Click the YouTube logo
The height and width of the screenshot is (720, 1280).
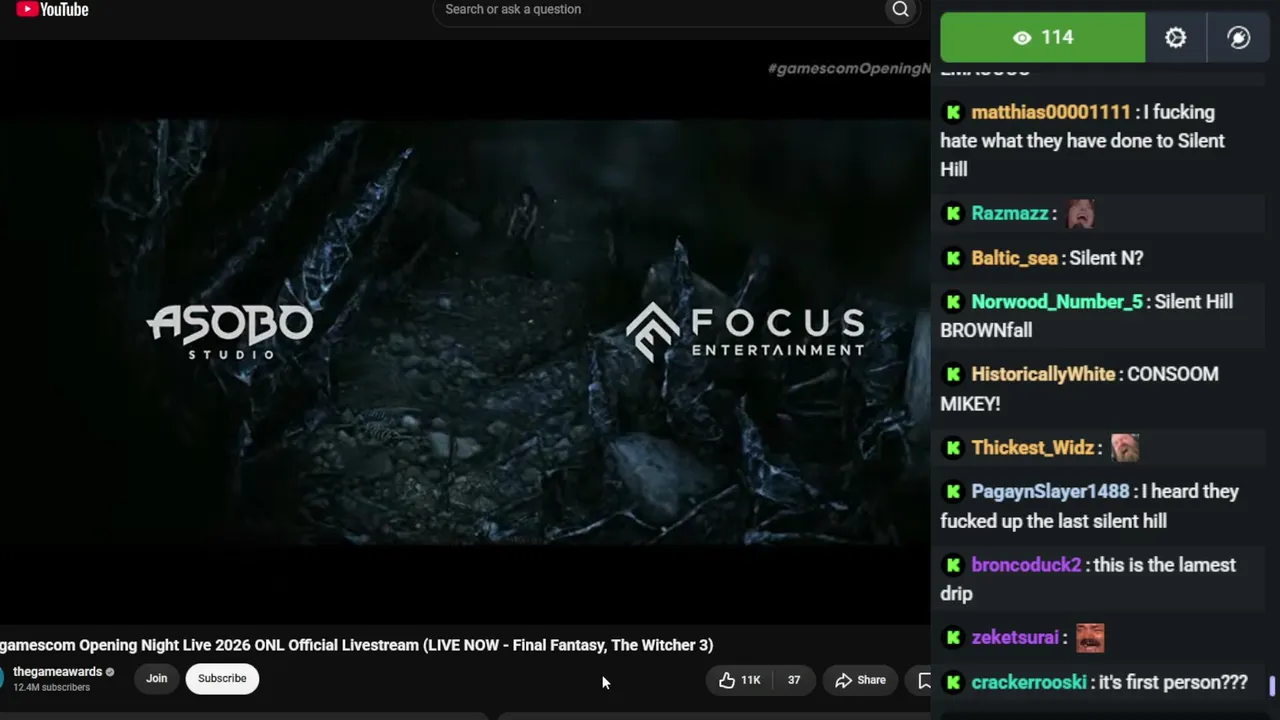tap(53, 10)
